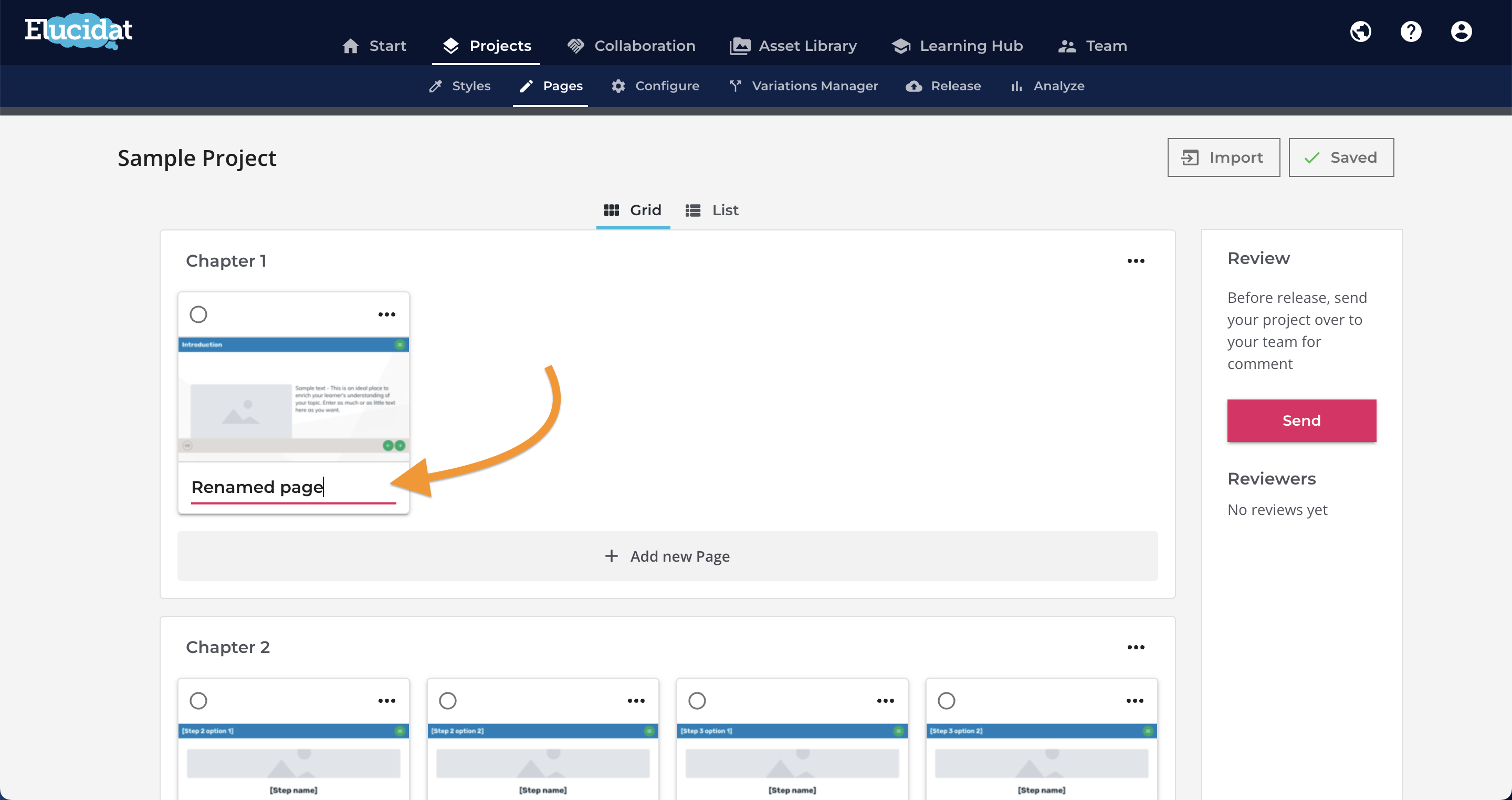Switch to Grid view
Viewport: 1512px width, 800px height.
pyautogui.click(x=633, y=210)
